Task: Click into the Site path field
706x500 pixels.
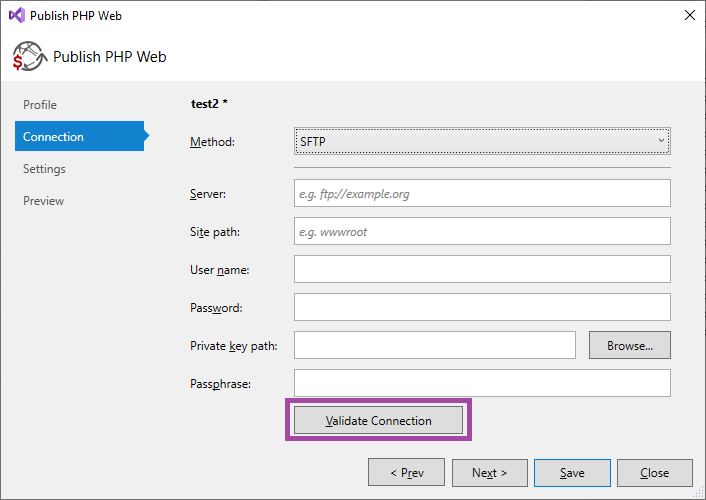Action: pos(482,231)
